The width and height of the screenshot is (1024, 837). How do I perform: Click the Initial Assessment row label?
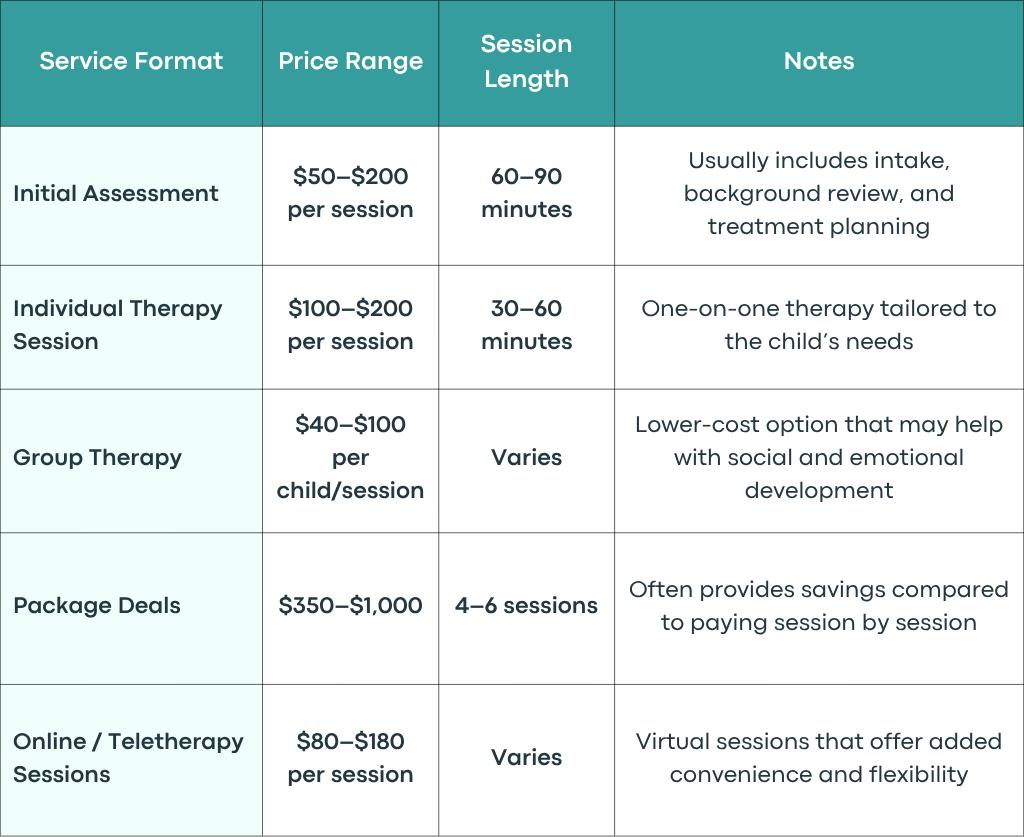click(x=116, y=194)
